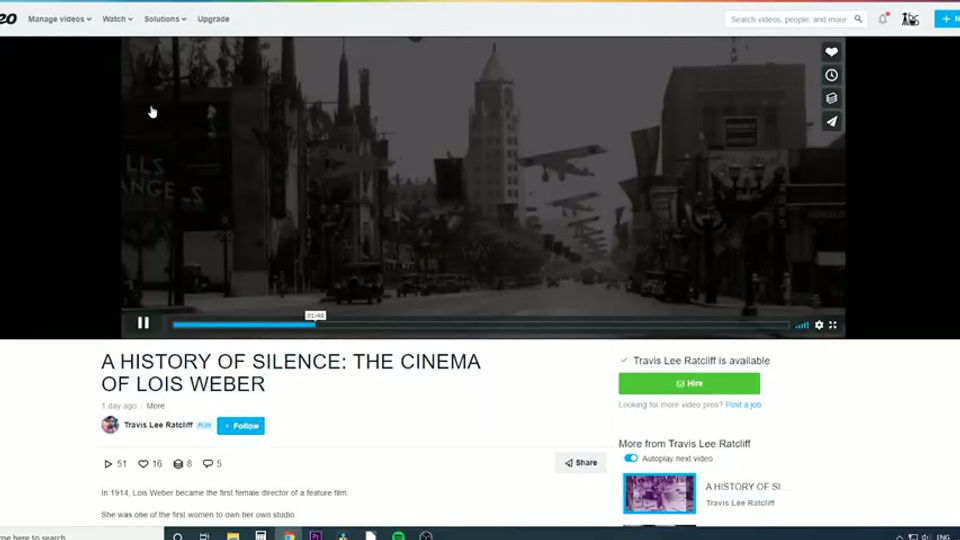Toggle Autoplay next video switch
This screenshot has height=540, width=960.
coord(631,458)
